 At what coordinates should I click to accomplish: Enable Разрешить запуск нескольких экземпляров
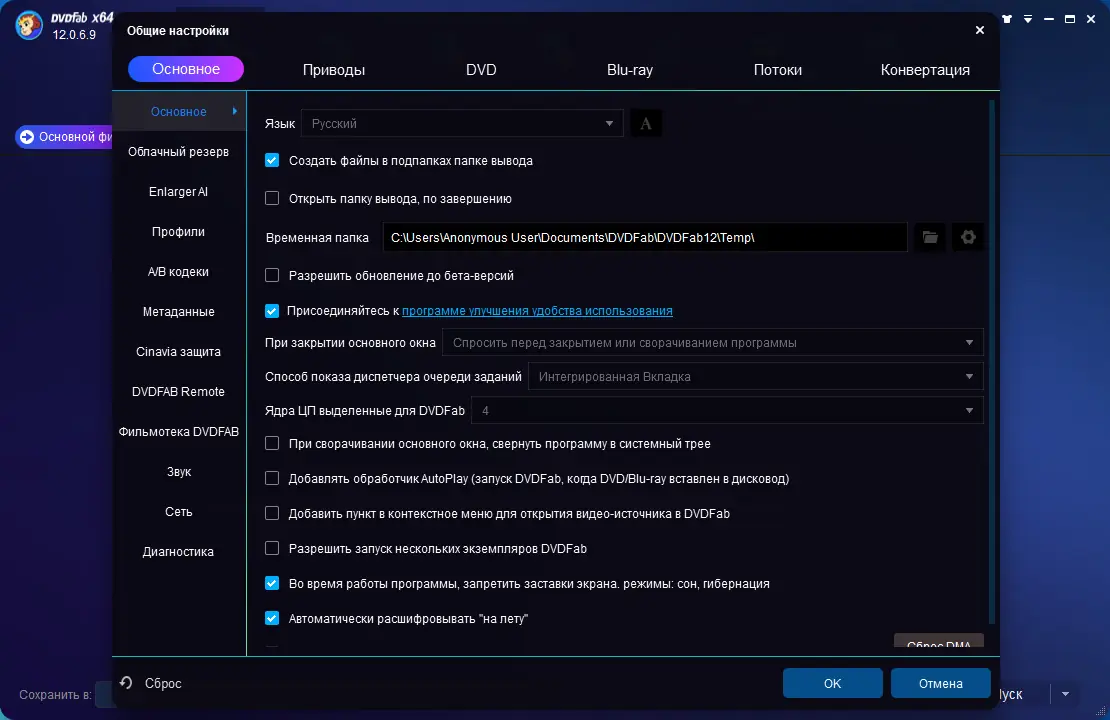point(272,548)
